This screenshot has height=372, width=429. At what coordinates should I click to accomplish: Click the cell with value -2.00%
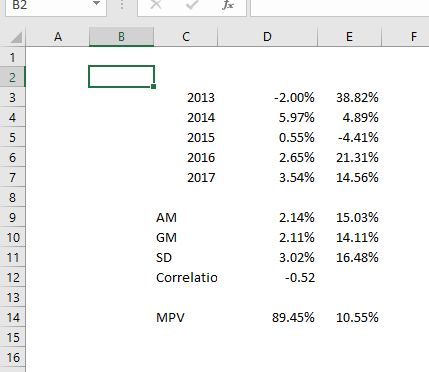pyautogui.click(x=267, y=97)
